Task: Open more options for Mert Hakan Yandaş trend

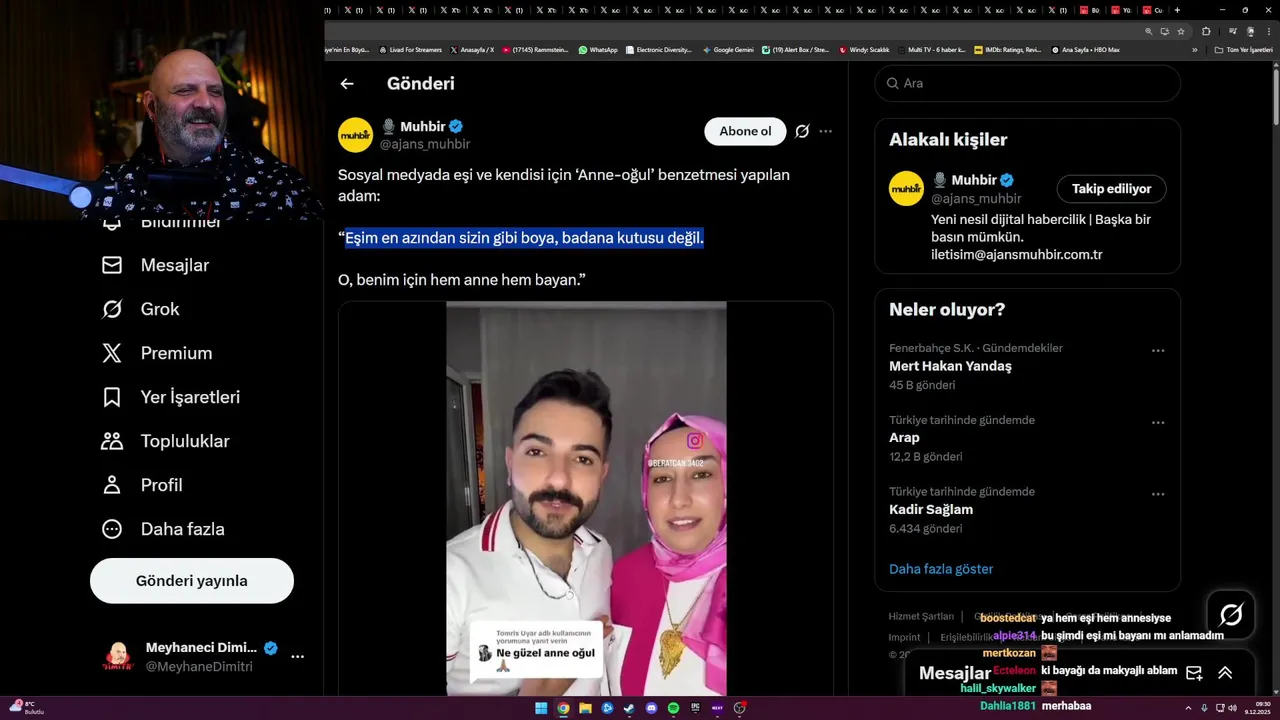Action: [x=1158, y=351]
